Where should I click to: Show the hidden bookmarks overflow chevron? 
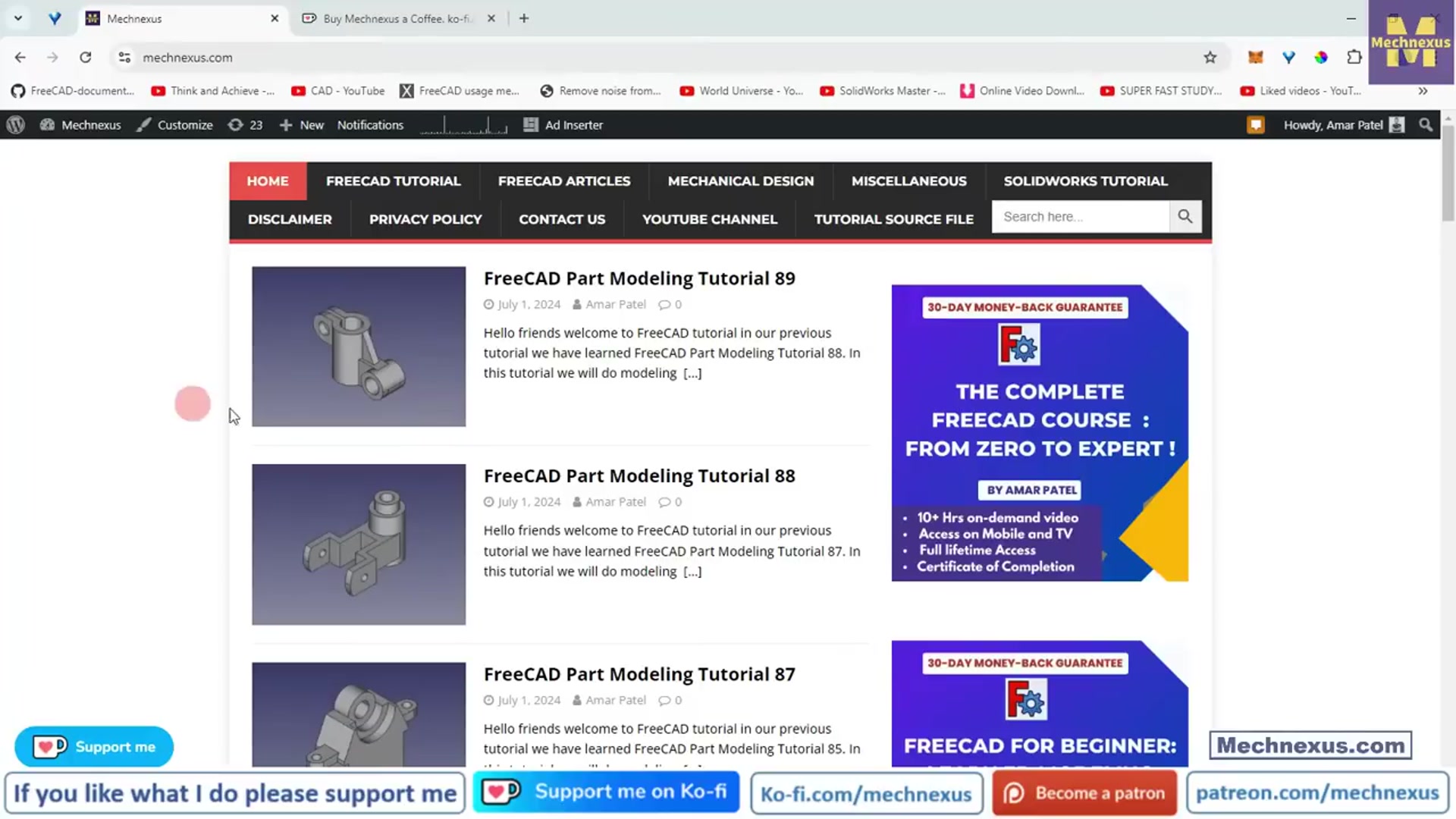[x=1423, y=91]
